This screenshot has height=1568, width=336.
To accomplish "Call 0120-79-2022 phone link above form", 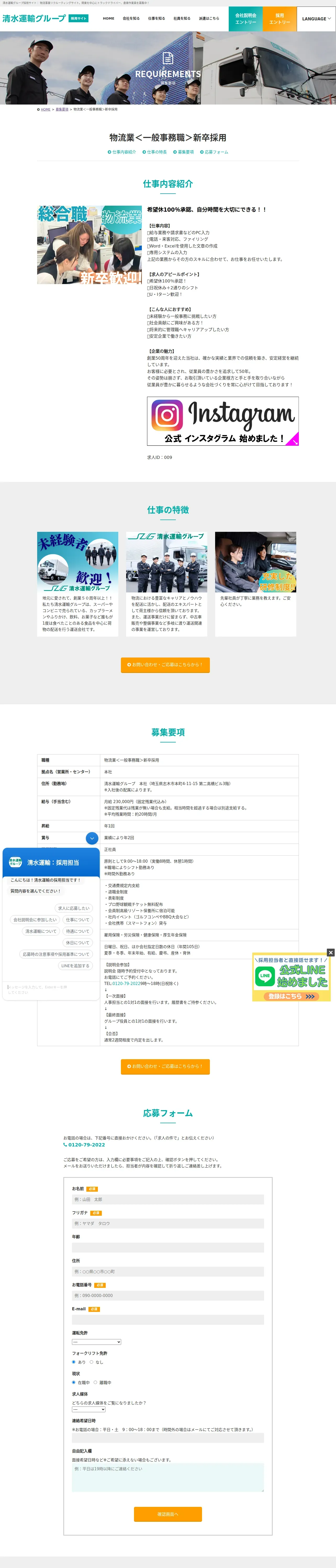I will (x=85, y=1145).
